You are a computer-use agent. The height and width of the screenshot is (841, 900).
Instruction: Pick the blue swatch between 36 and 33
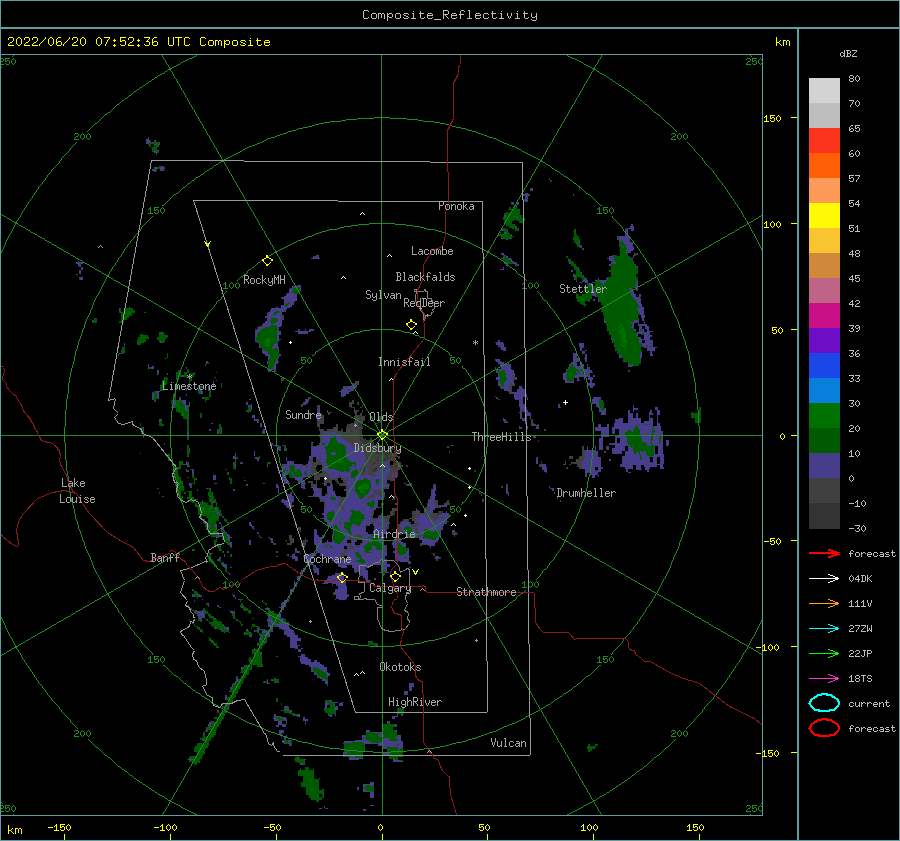pyautogui.click(x=824, y=366)
